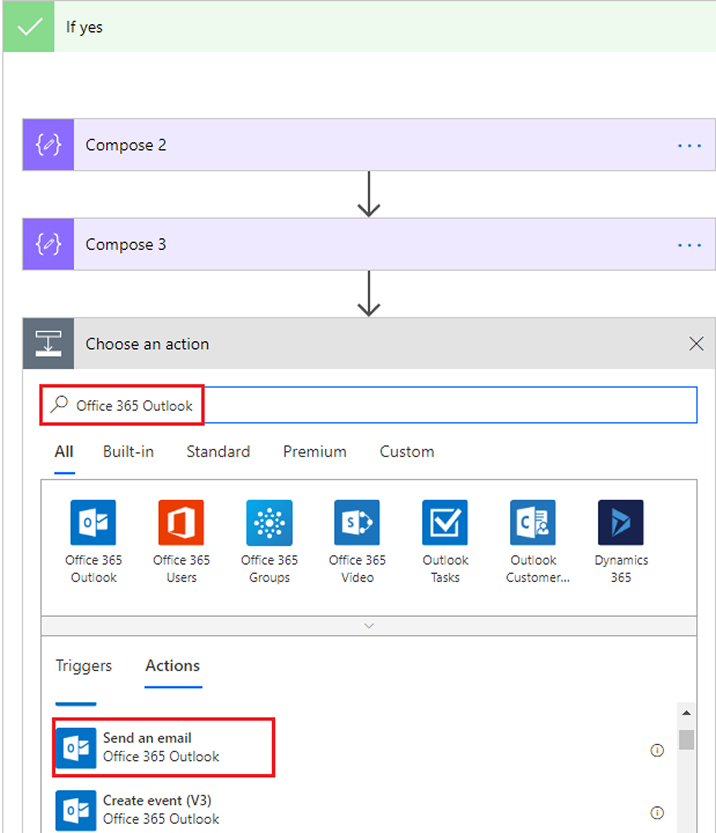This screenshot has width=716, height=833.
Task: Click the search magnifier icon
Action: [59, 404]
